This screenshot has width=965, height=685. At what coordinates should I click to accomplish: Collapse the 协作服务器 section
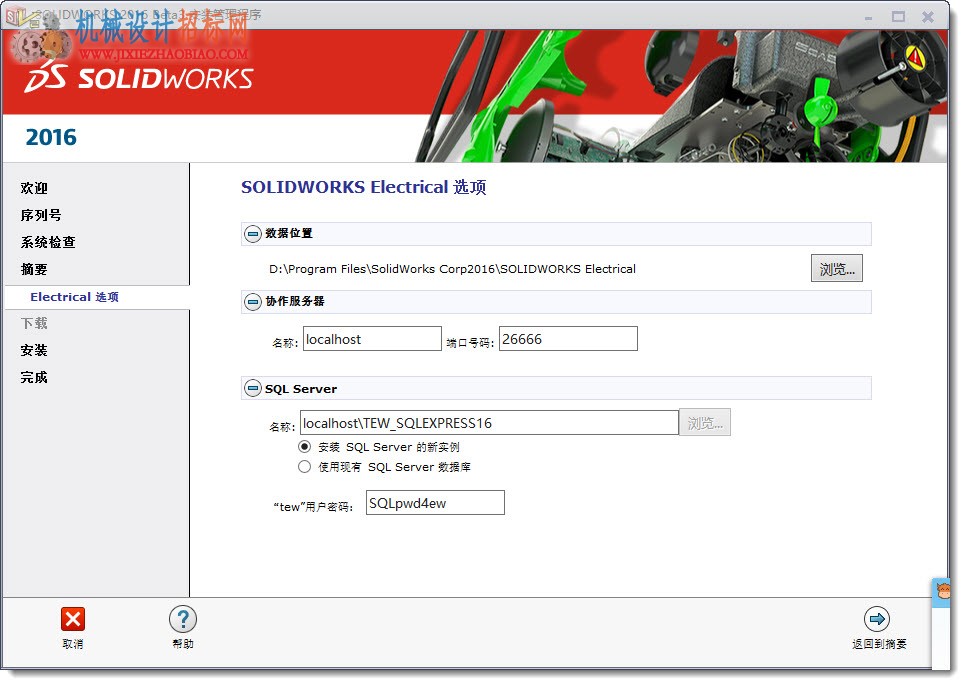(252, 302)
